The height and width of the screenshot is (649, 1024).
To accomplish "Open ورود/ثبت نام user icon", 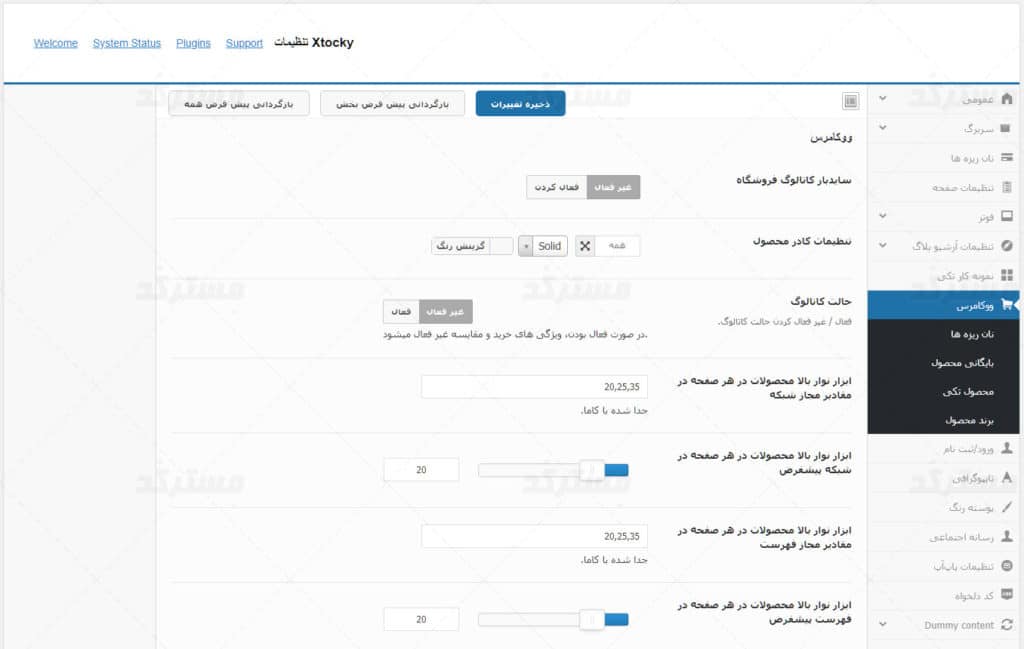I will (x=1006, y=448).
